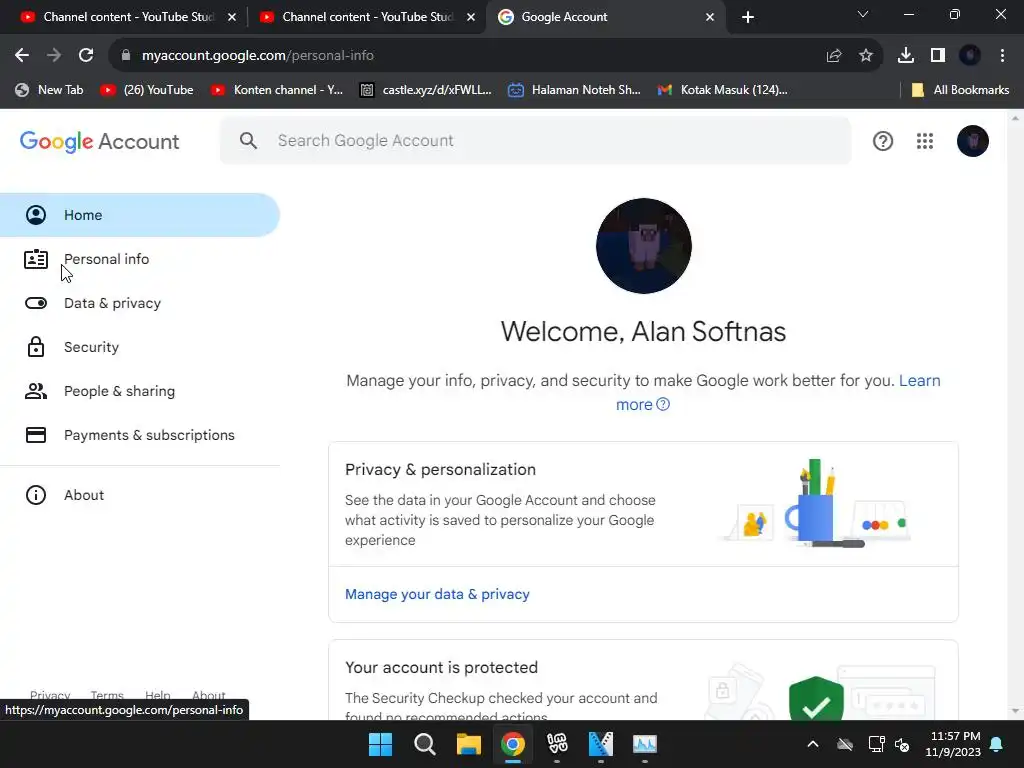Open All Bookmarks folder

click(x=960, y=90)
